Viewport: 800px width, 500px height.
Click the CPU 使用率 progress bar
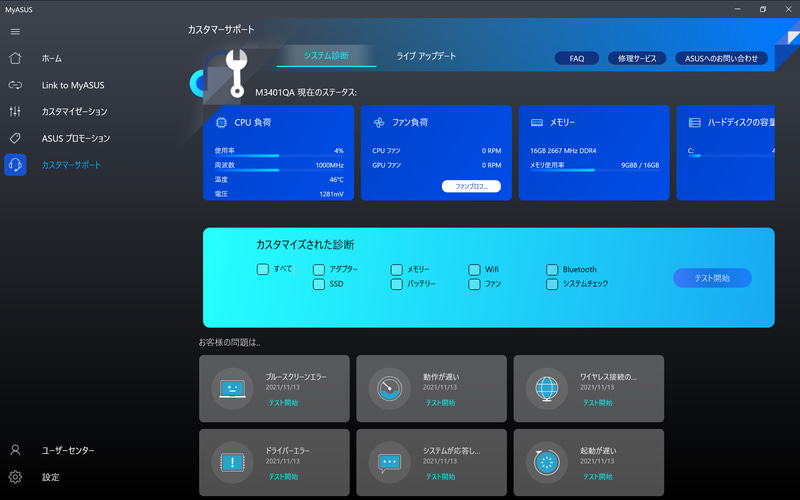(279, 155)
